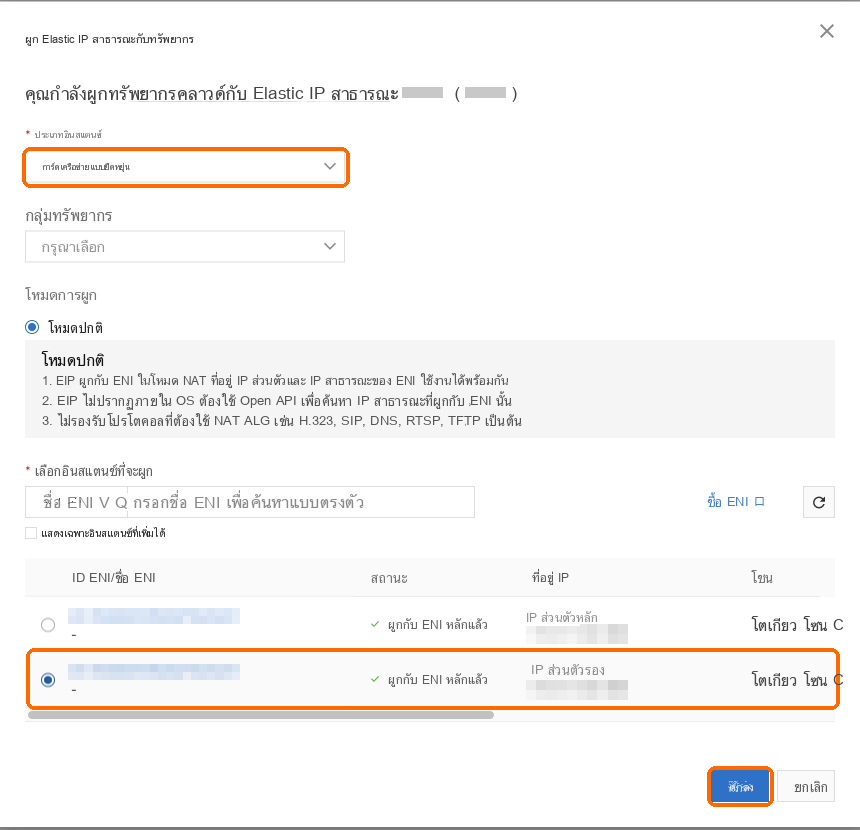The height and width of the screenshot is (830, 860).
Task: Select the โหมดปกติ radio button
Action: [x=32, y=328]
